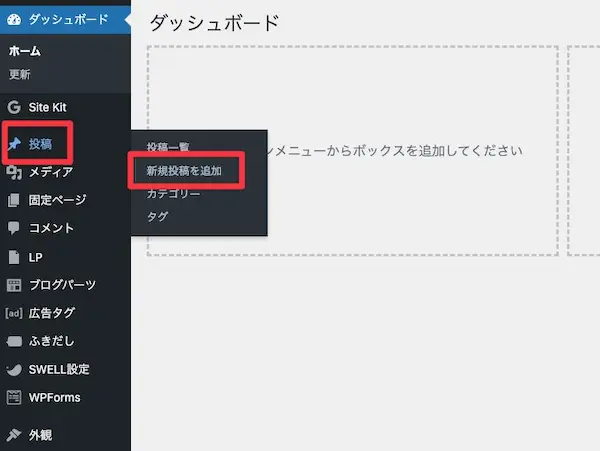Viewport: 600px width, 451px height.
Task: Click the ふきだし speech bubble icon
Action: (x=14, y=341)
